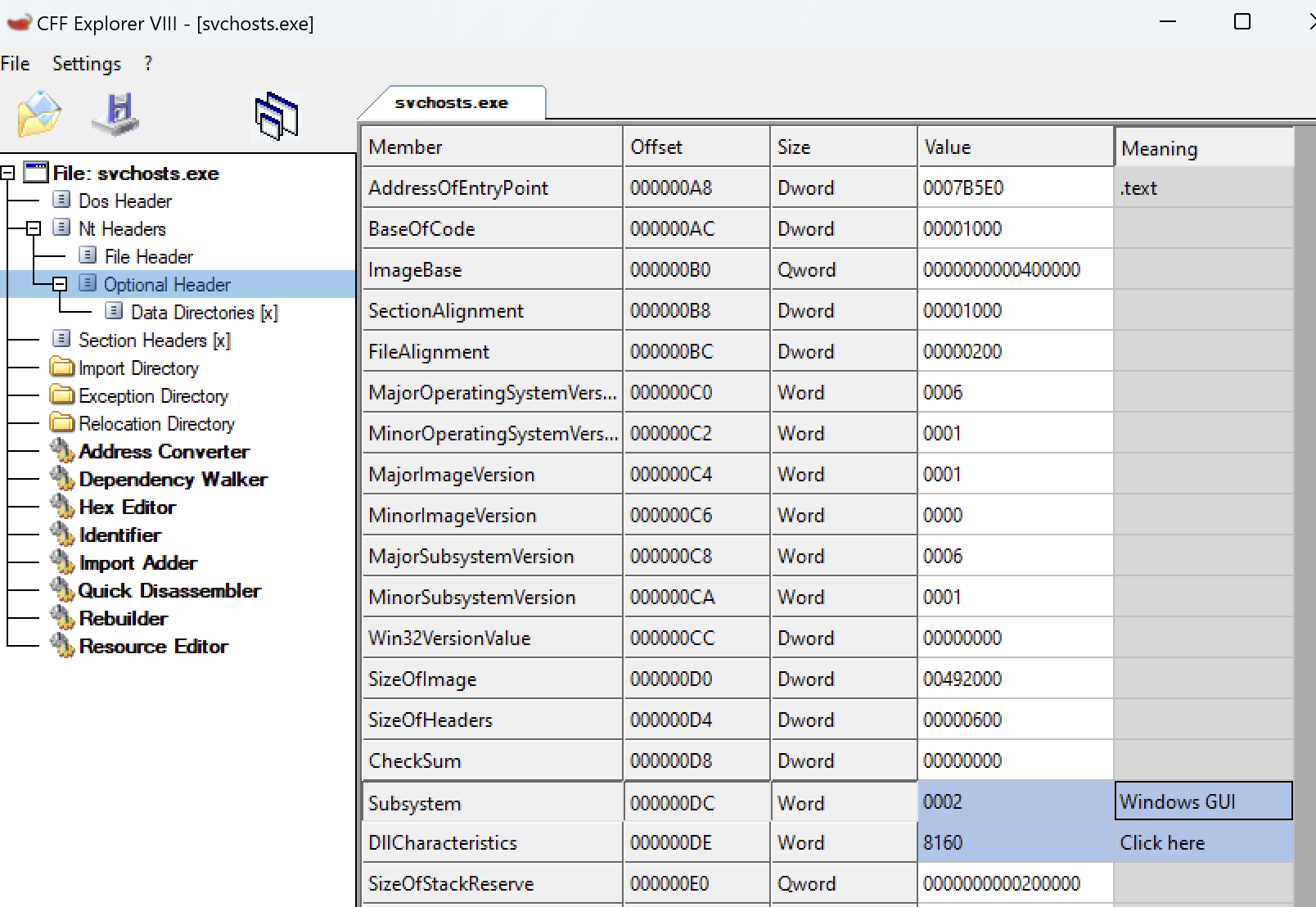1316x907 pixels.
Task: Select the Dos Header tree node
Action: (x=124, y=201)
